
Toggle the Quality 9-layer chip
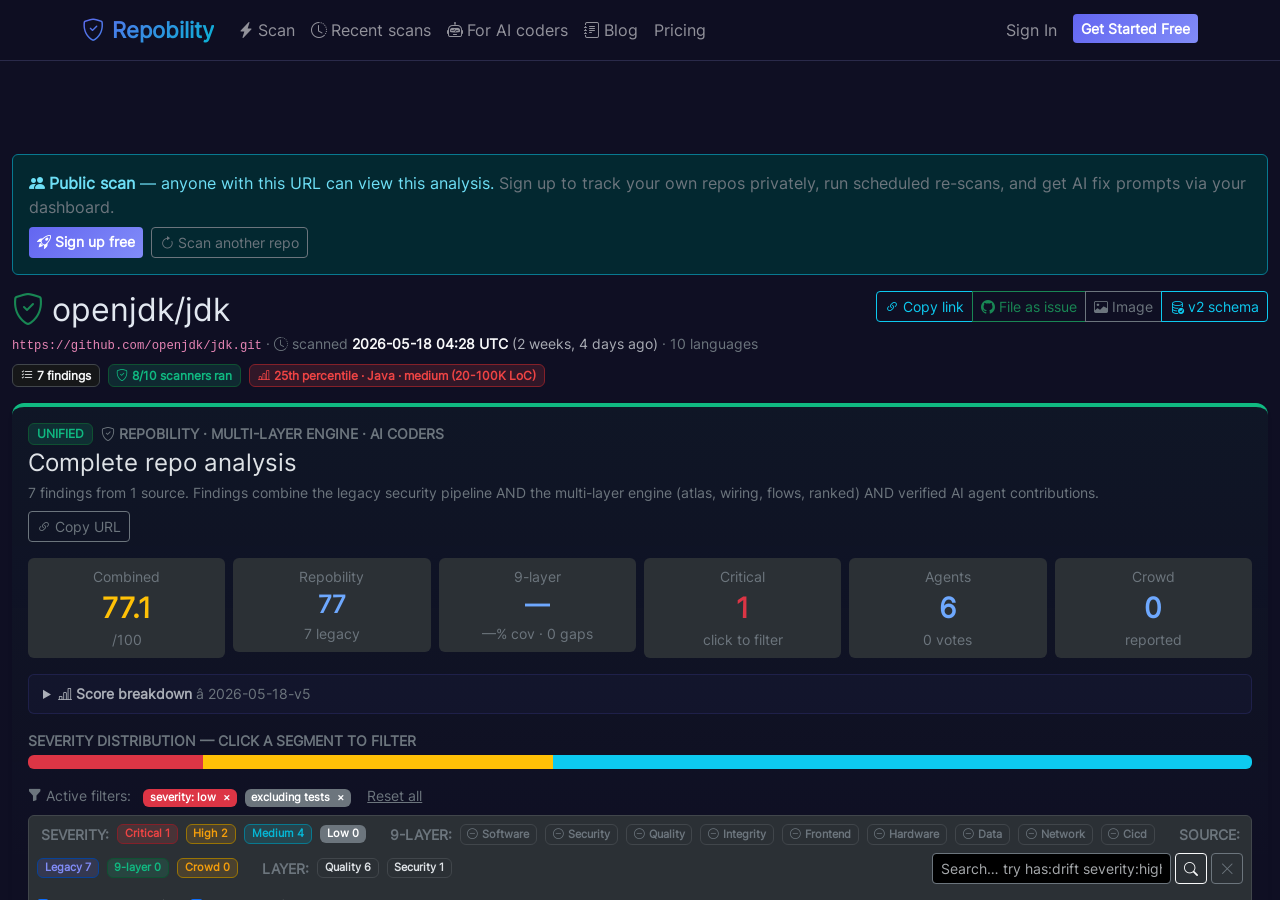659,834
